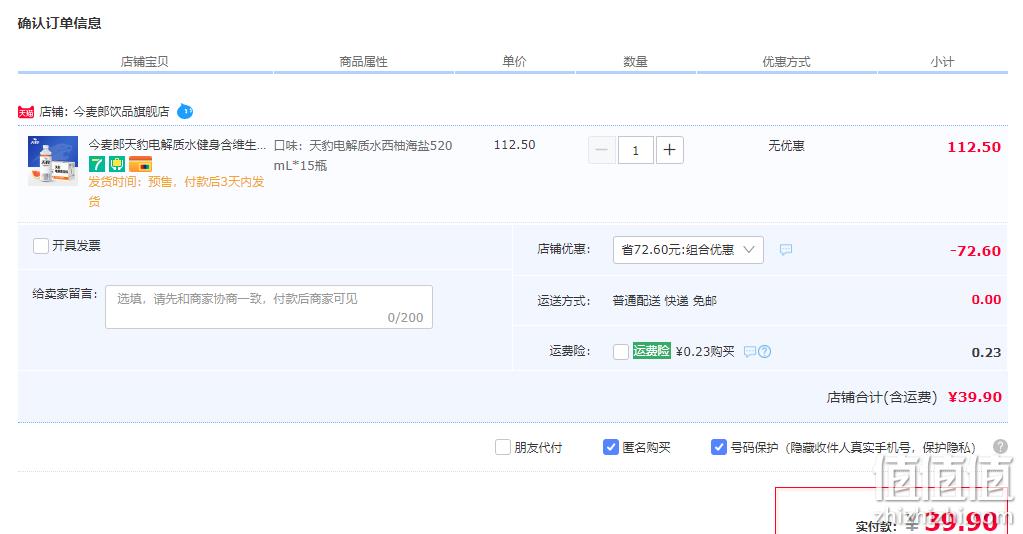Click 普通配送 快递 免邮 shipping text

pos(664,300)
